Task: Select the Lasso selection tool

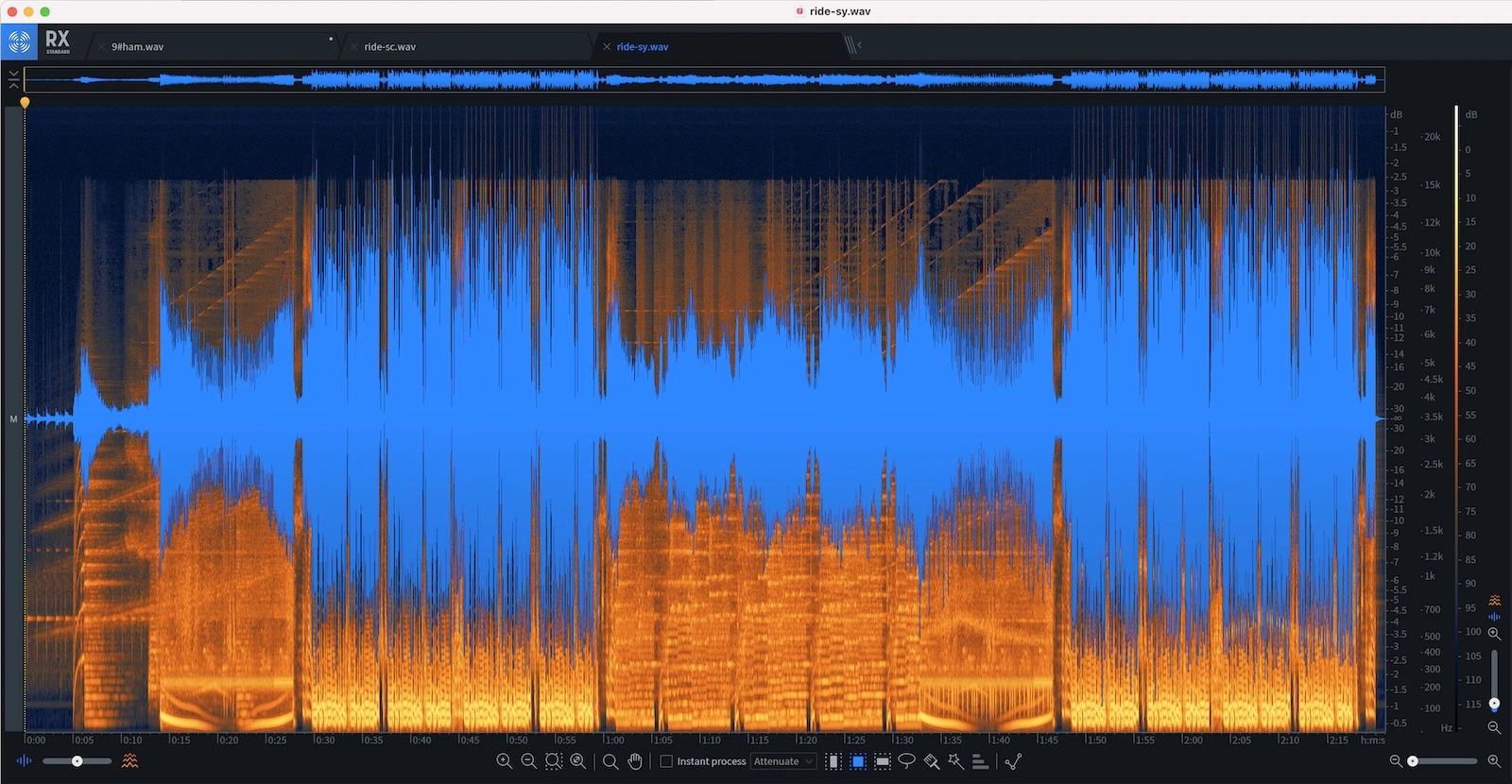Action: point(906,761)
